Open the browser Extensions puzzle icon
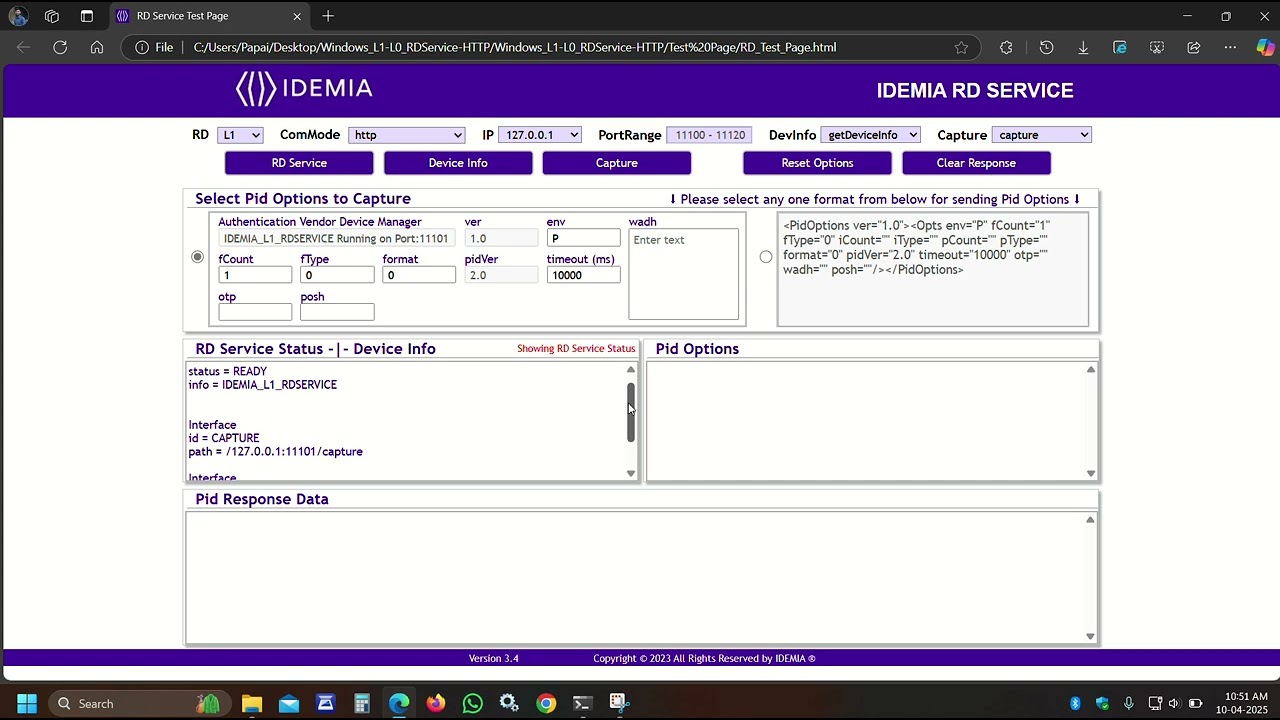The width and height of the screenshot is (1280, 720). tap(1006, 47)
